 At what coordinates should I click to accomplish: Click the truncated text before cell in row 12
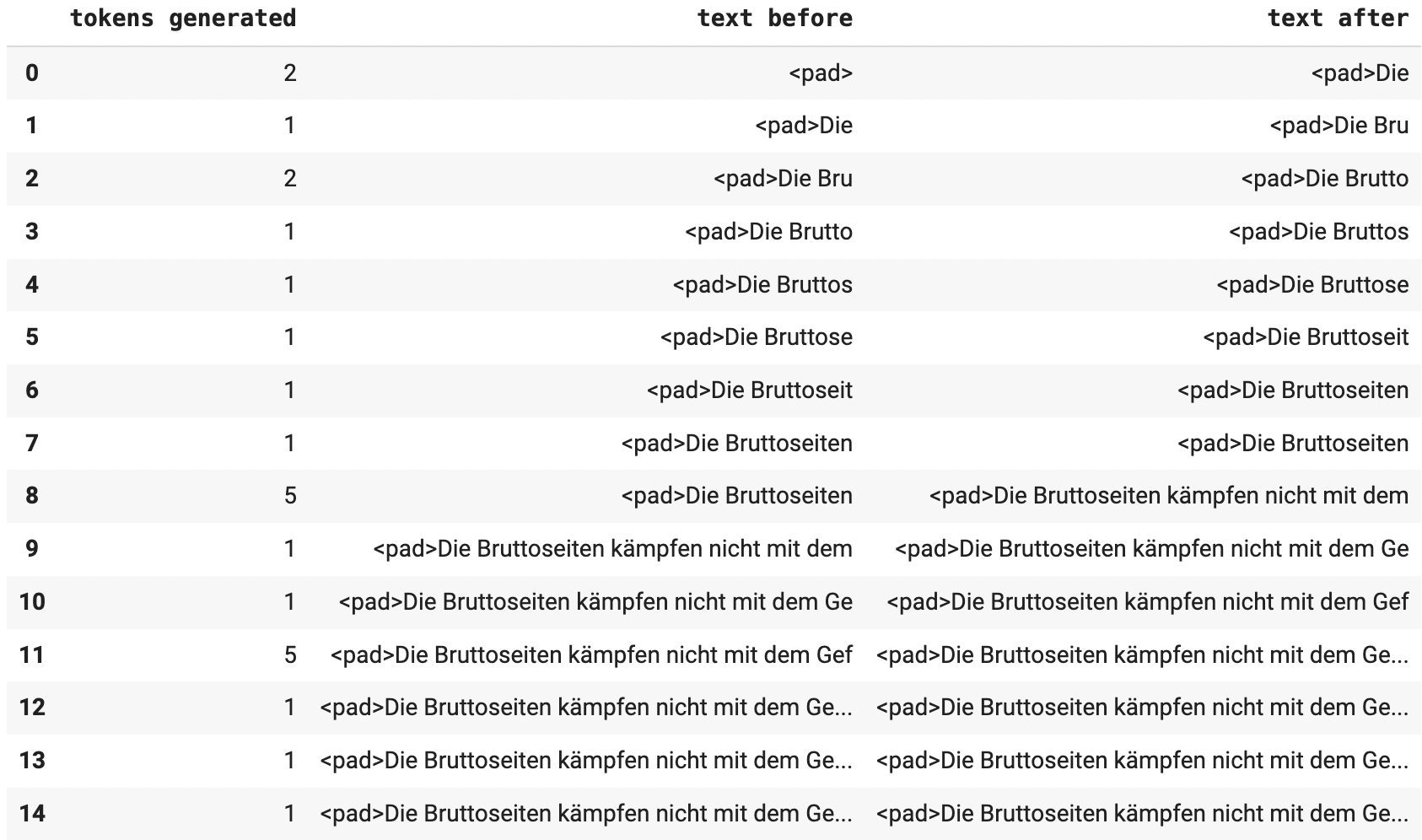(x=585, y=707)
